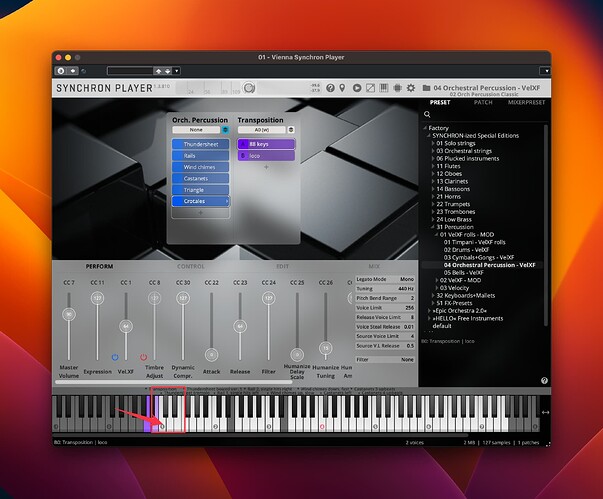This screenshot has width=603, height=499.
Task: Click plus to add Transposition slot
Action: point(266,167)
